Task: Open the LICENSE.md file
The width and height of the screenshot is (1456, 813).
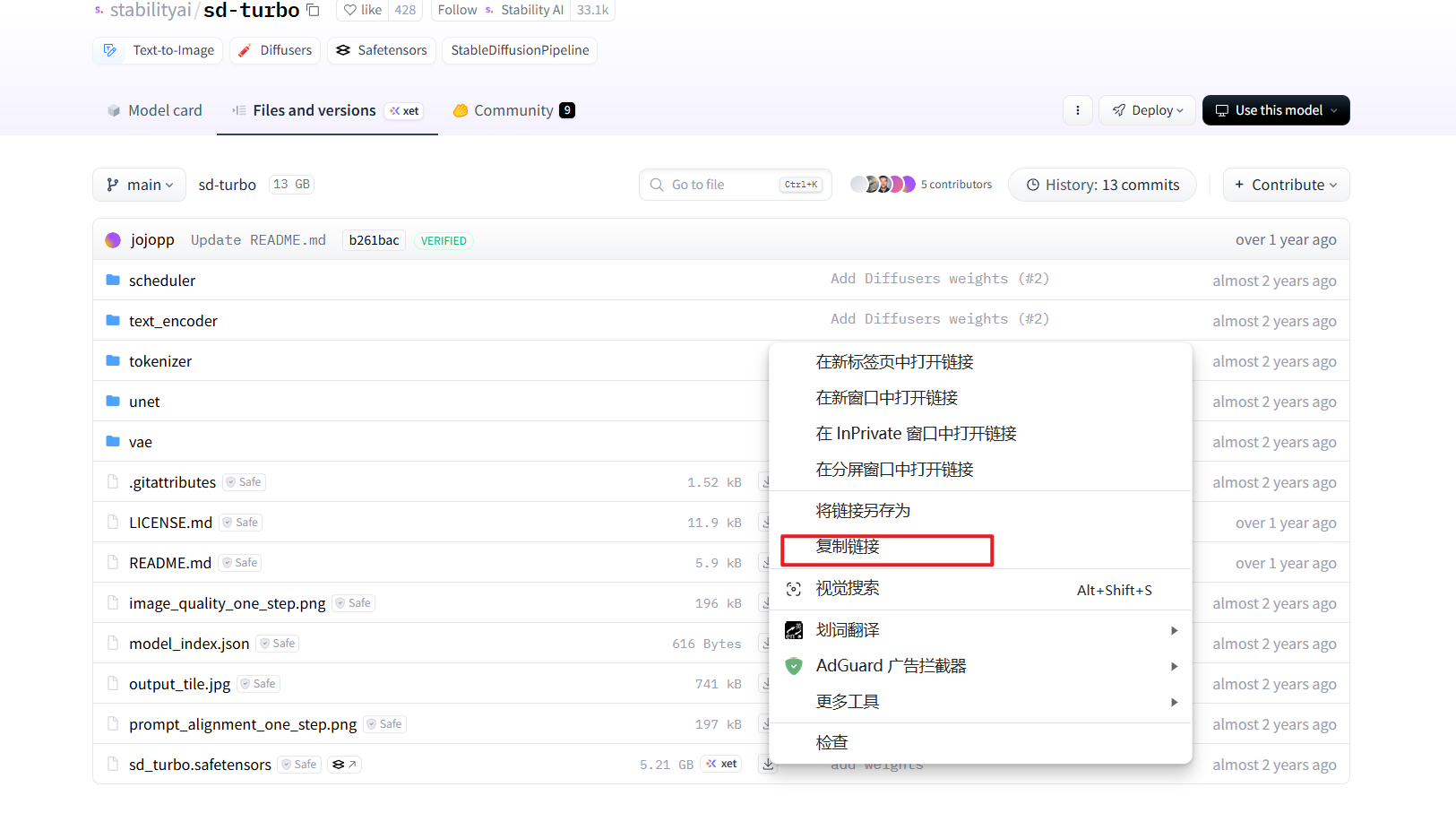Action: tap(170, 523)
